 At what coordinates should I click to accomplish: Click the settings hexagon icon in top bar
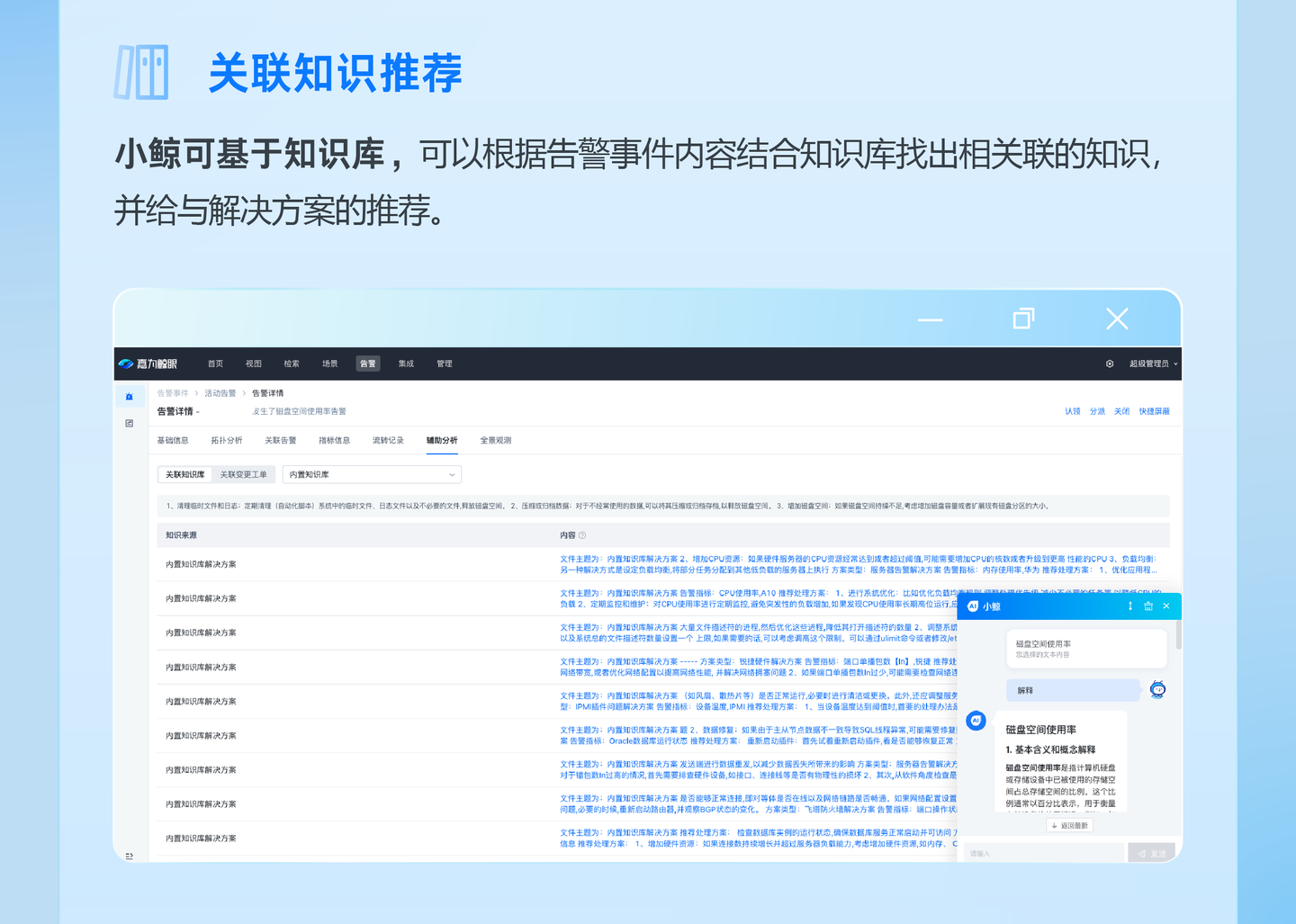(x=1110, y=363)
